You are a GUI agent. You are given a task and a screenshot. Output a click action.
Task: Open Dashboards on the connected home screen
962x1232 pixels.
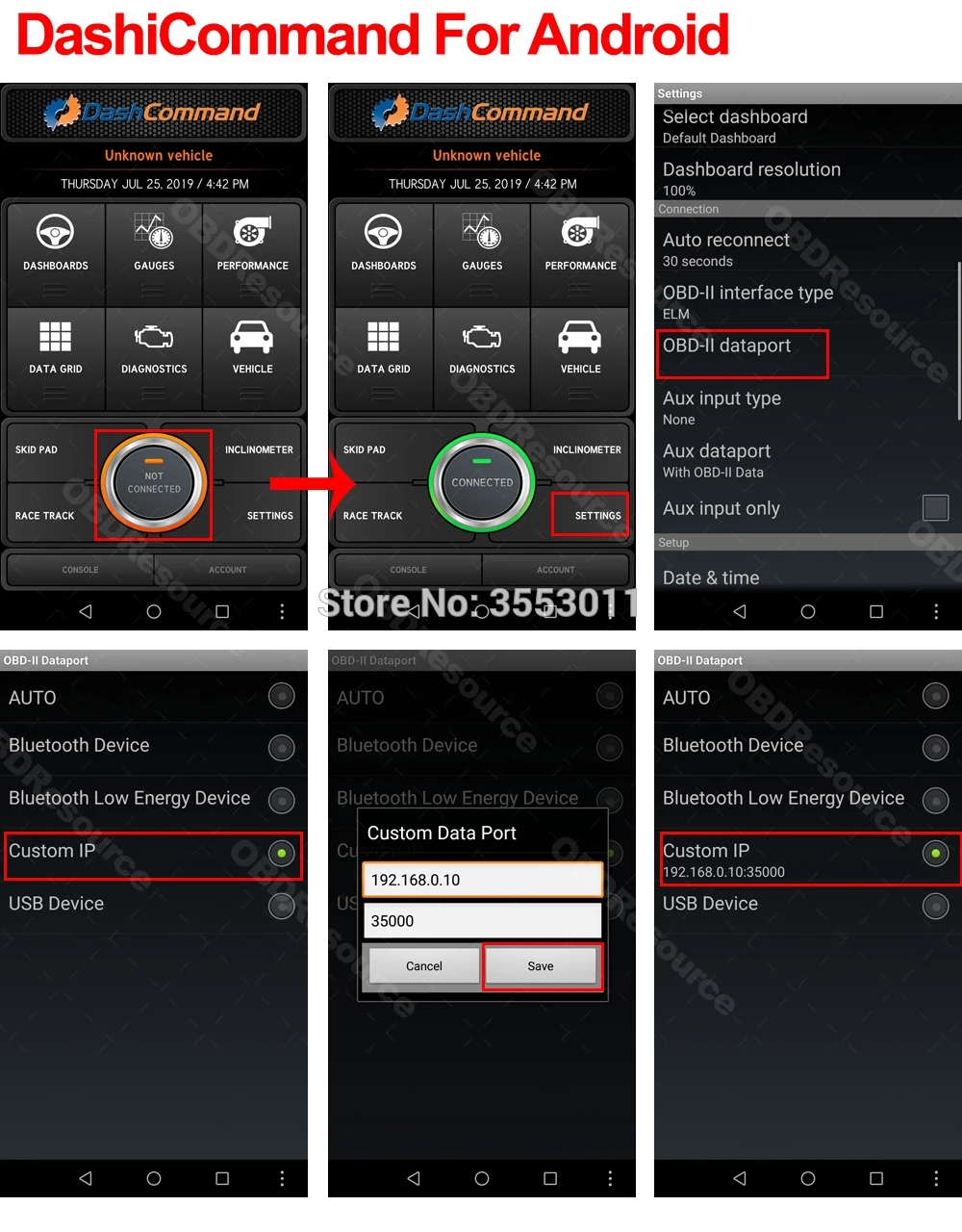[x=384, y=255]
